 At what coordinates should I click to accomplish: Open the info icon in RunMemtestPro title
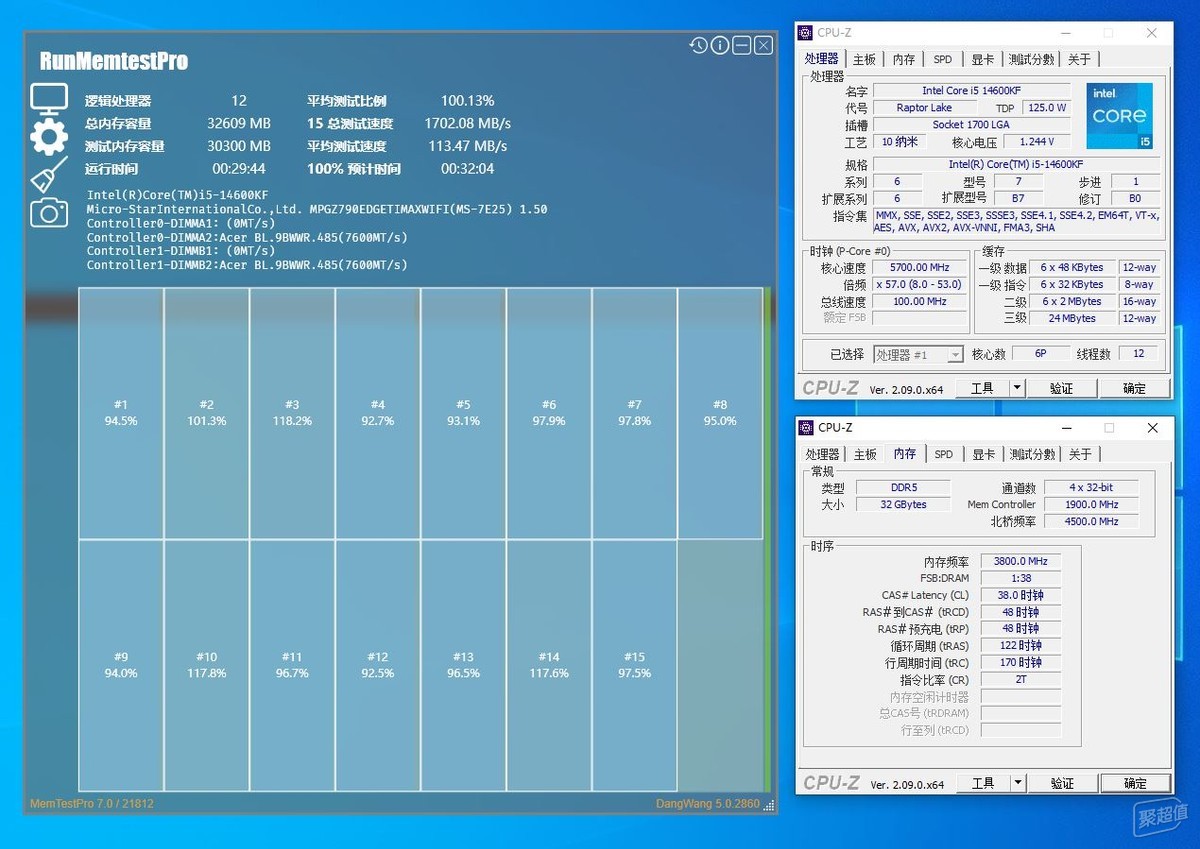[719, 45]
